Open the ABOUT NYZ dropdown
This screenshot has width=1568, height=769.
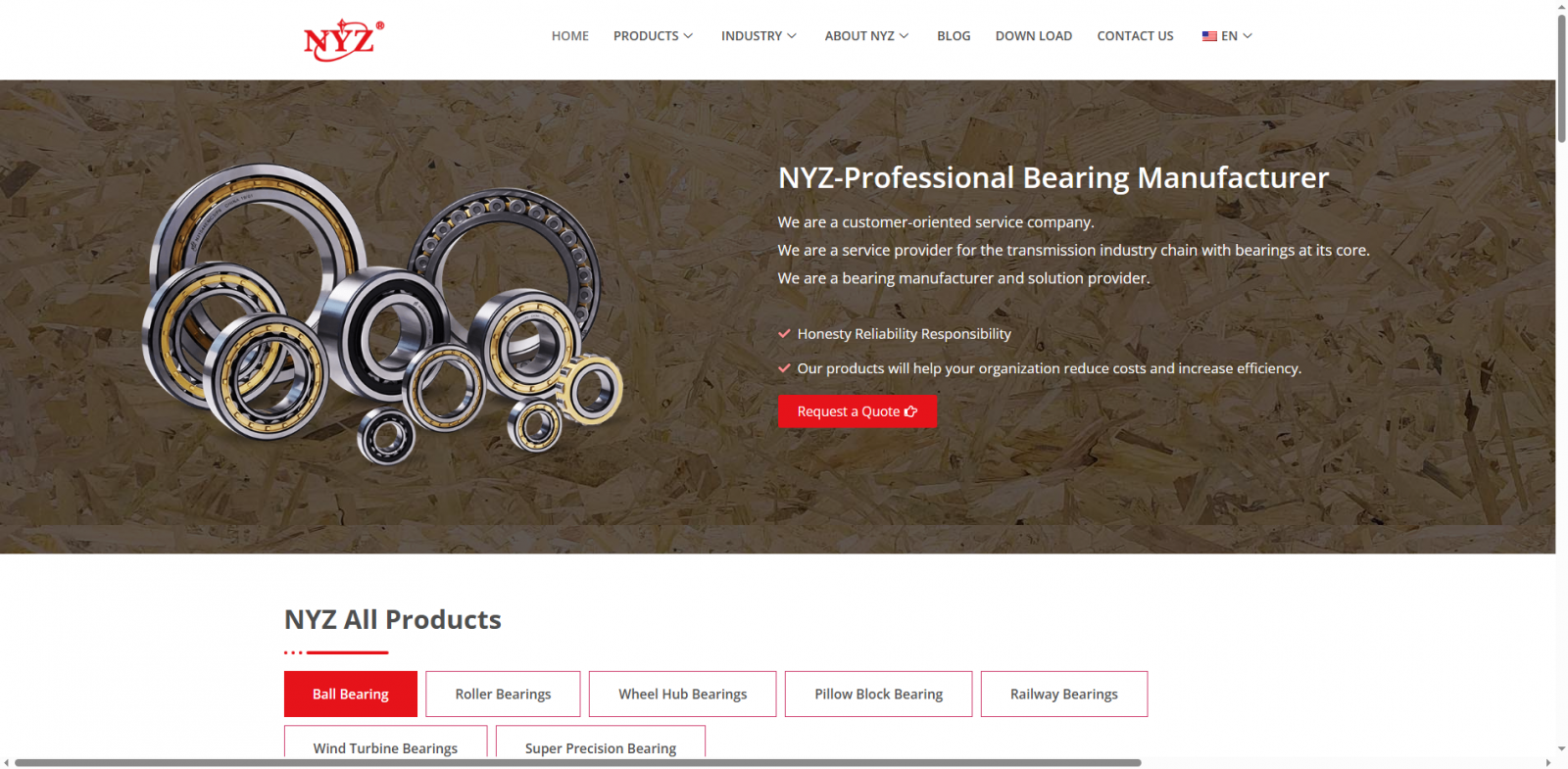point(867,36)
